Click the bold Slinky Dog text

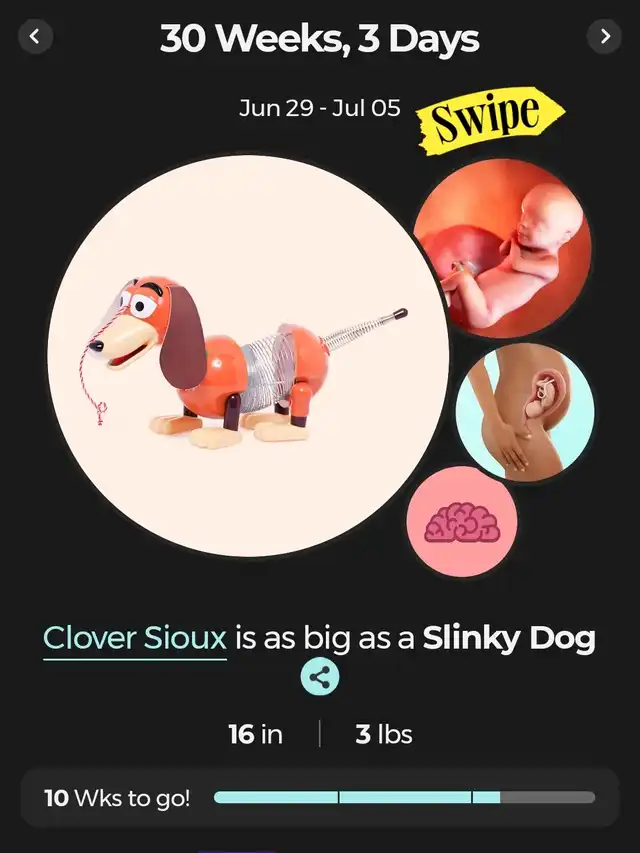[509, 638]
